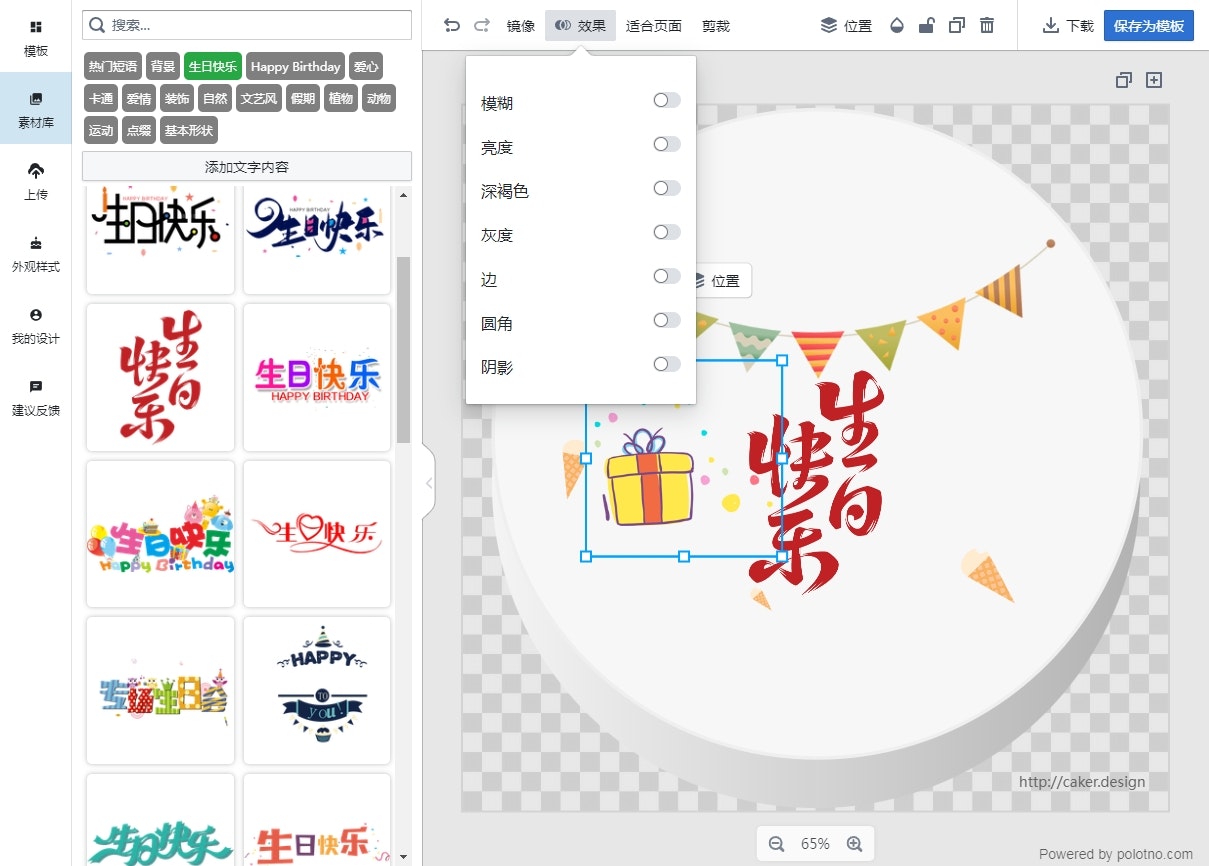Click the HAPPY TO YOU badge thumbnail
Viewport: 1209px width, 866px height.
click(317, 690)
